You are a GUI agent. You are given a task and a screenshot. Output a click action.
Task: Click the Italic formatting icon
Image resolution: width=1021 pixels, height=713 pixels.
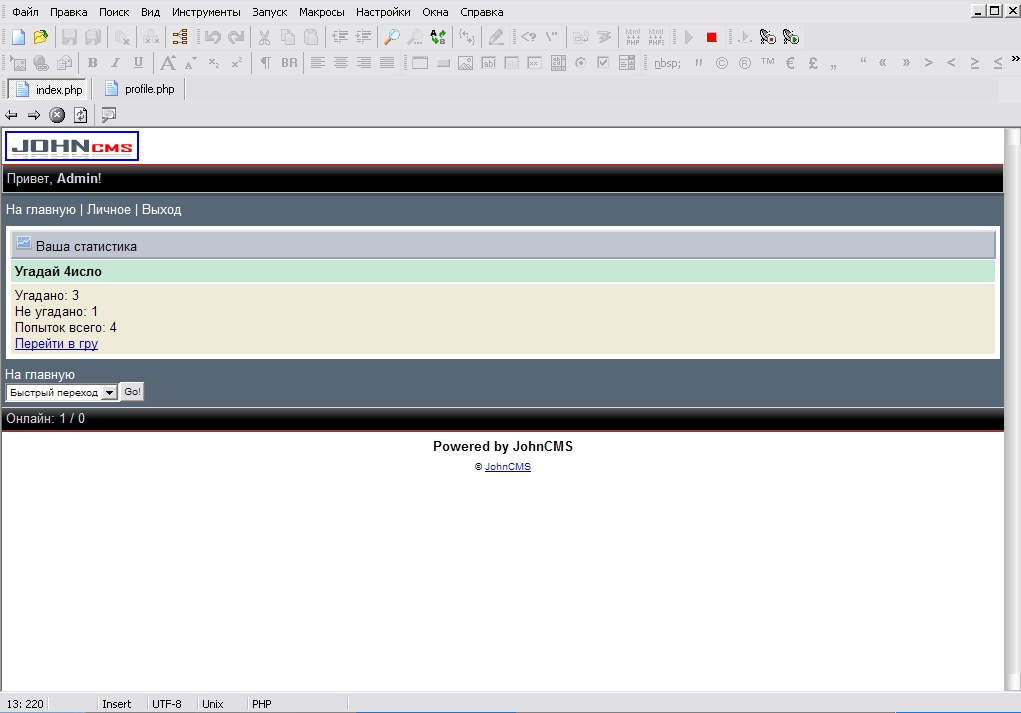(x=115, y=63)
